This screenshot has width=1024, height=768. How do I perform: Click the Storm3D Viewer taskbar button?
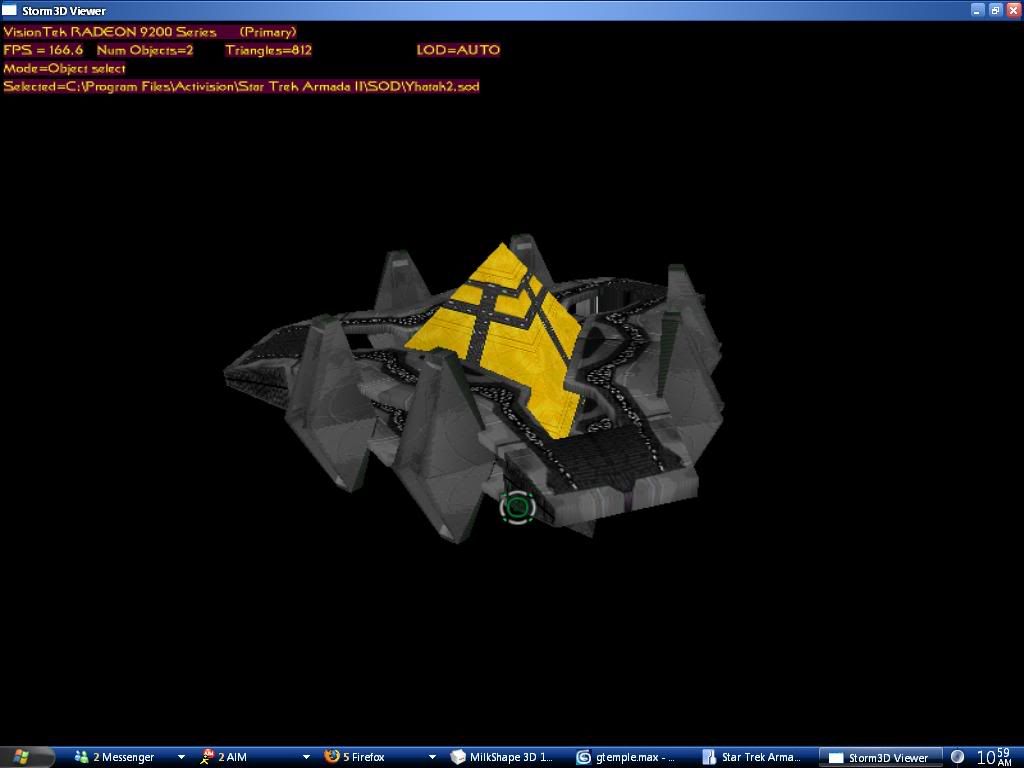[881, 758]
